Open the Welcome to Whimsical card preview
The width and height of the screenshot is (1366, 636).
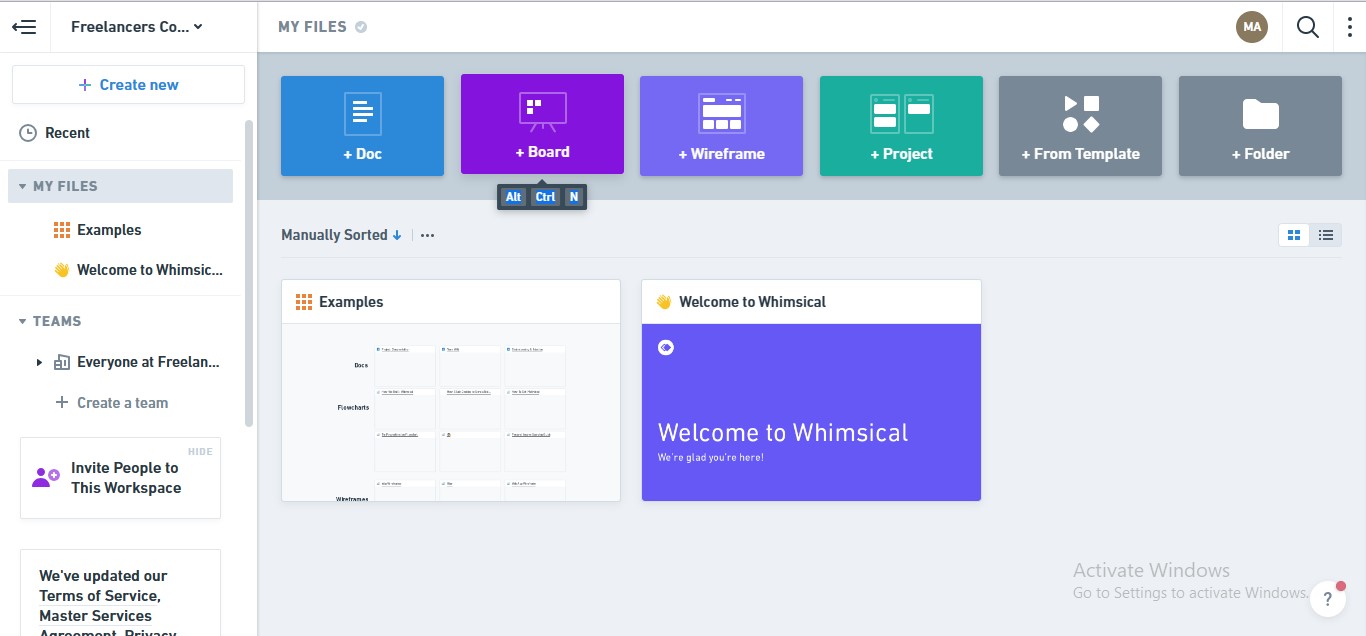pyautogui.click(x=811, y=412)
